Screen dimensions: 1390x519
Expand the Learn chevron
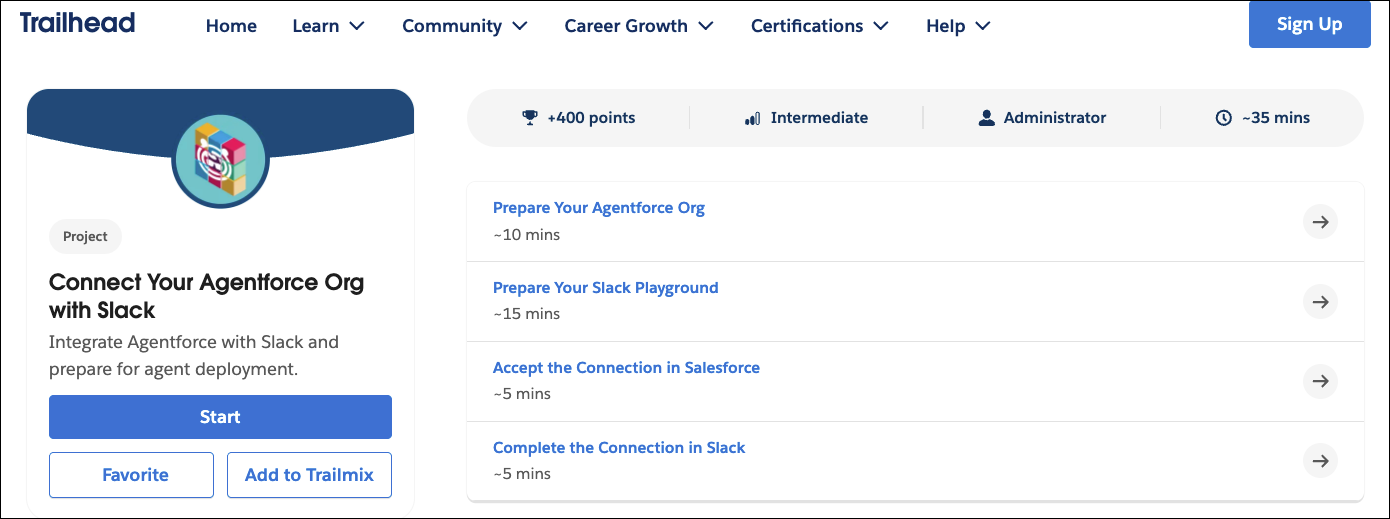[357, 26]
